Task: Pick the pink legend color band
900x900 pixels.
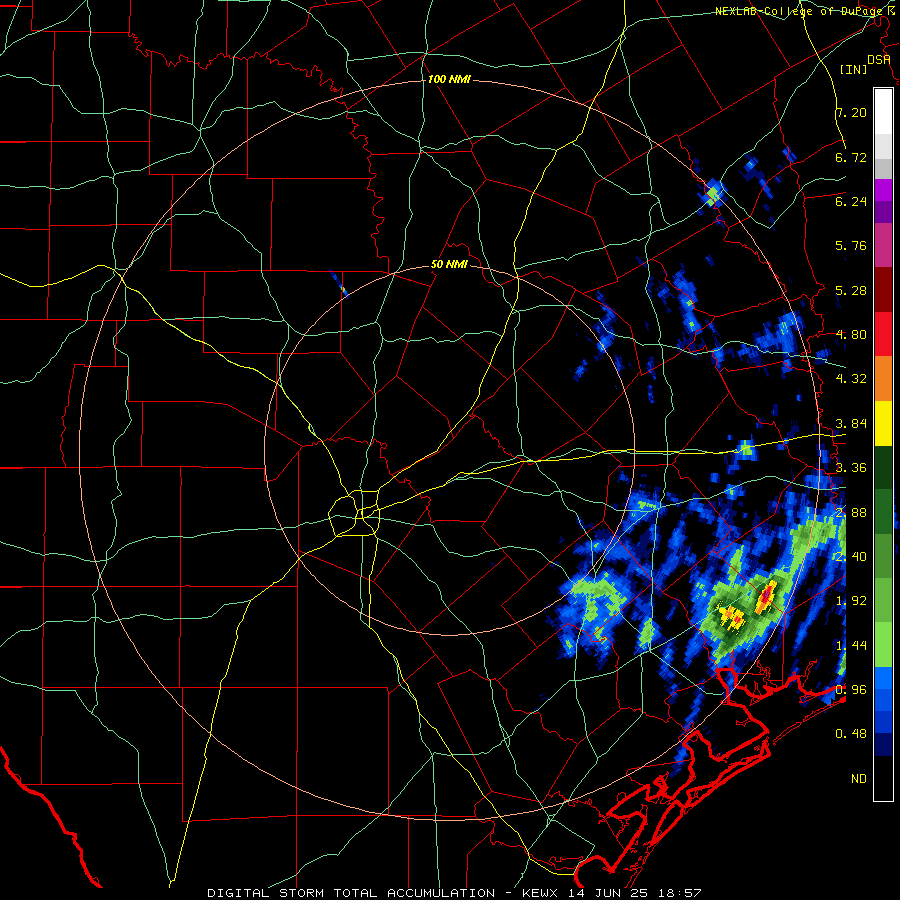Action: (883, 245)
